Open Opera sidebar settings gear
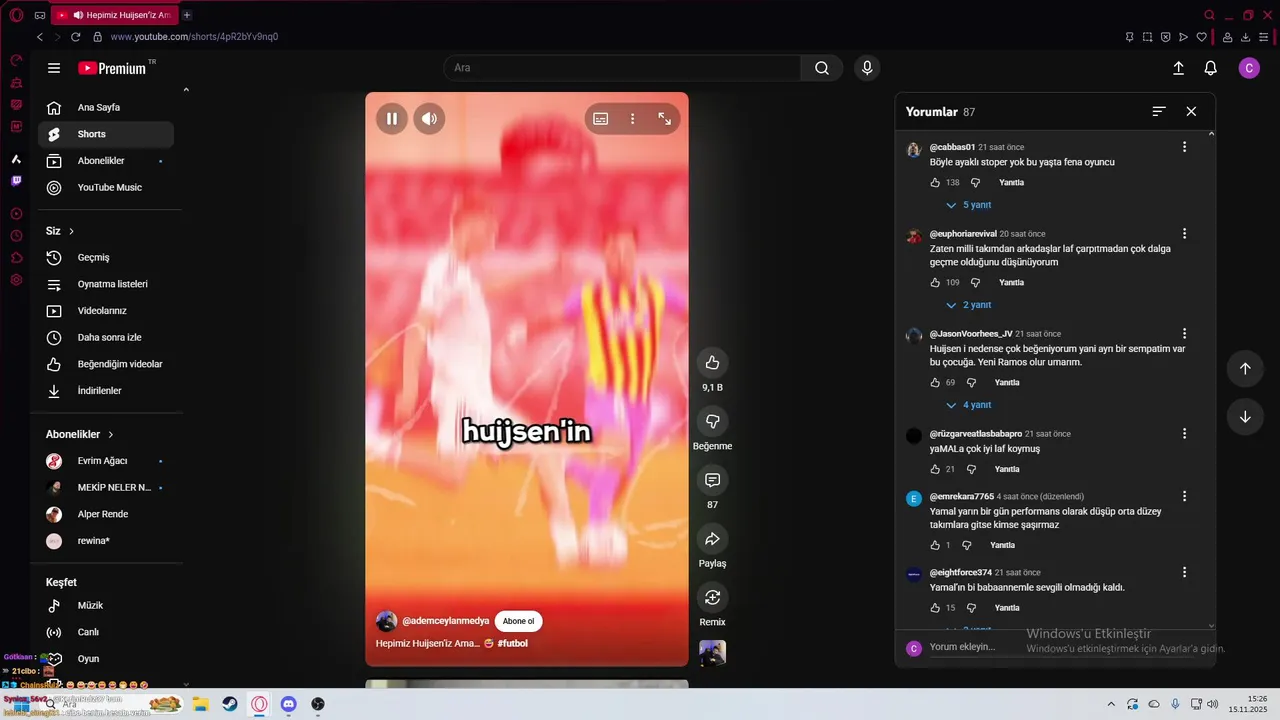 [x=16, y=280]
